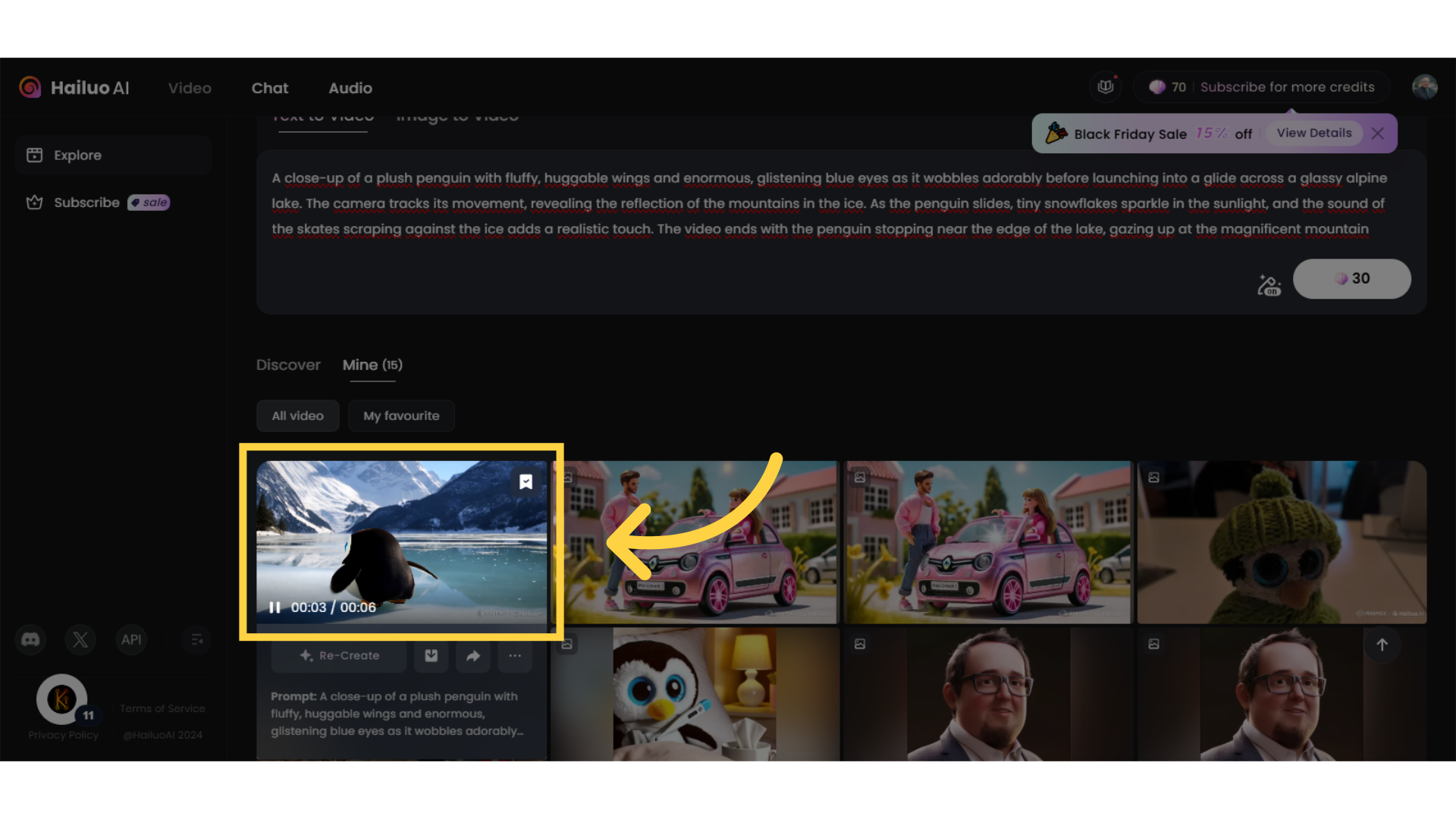This screenshot has height=819, width=1456.
Task: Open the tutorial book icon in header
Action: click(1106, 86)
